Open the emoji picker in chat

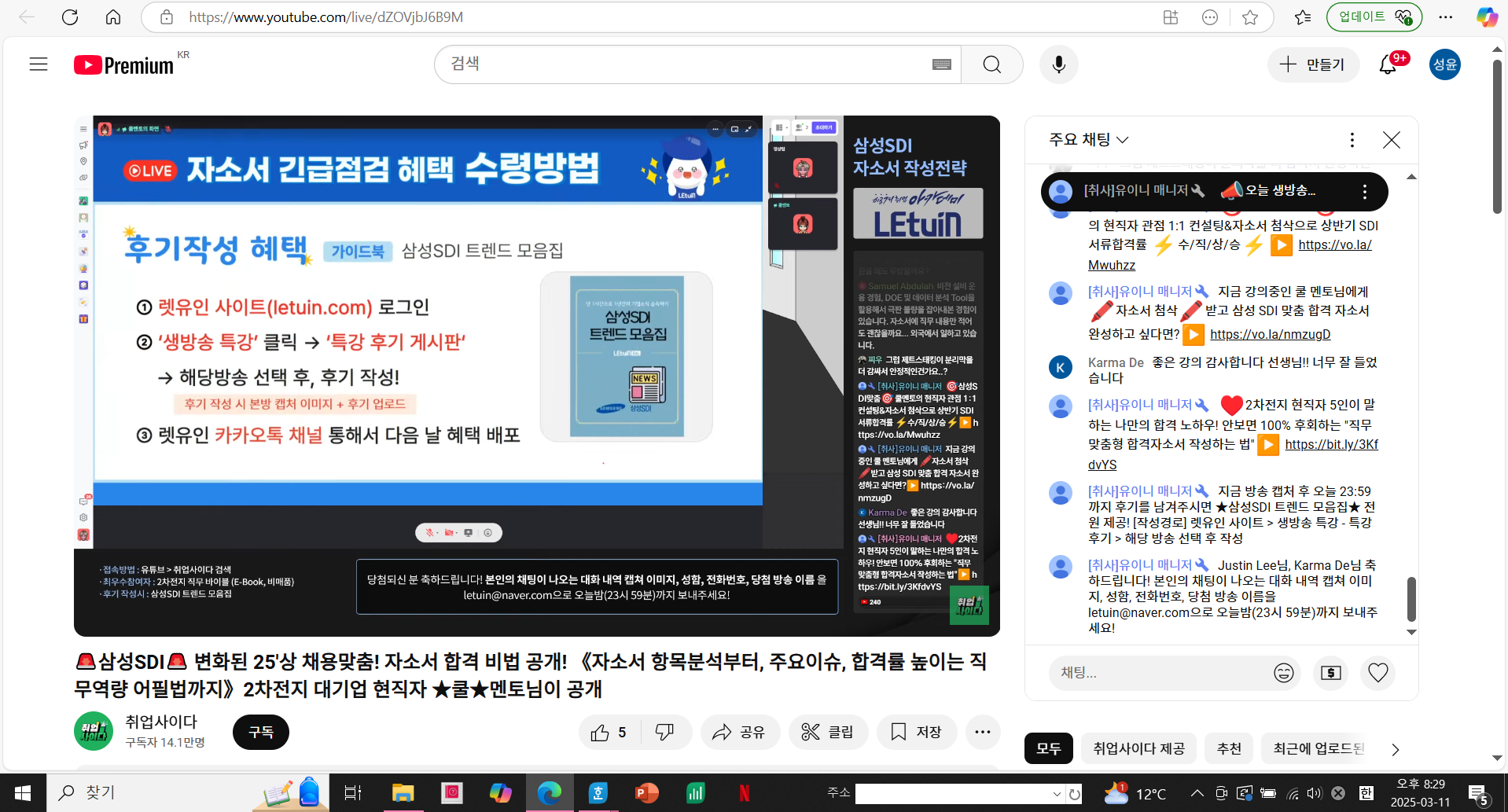pos(1283,673)
